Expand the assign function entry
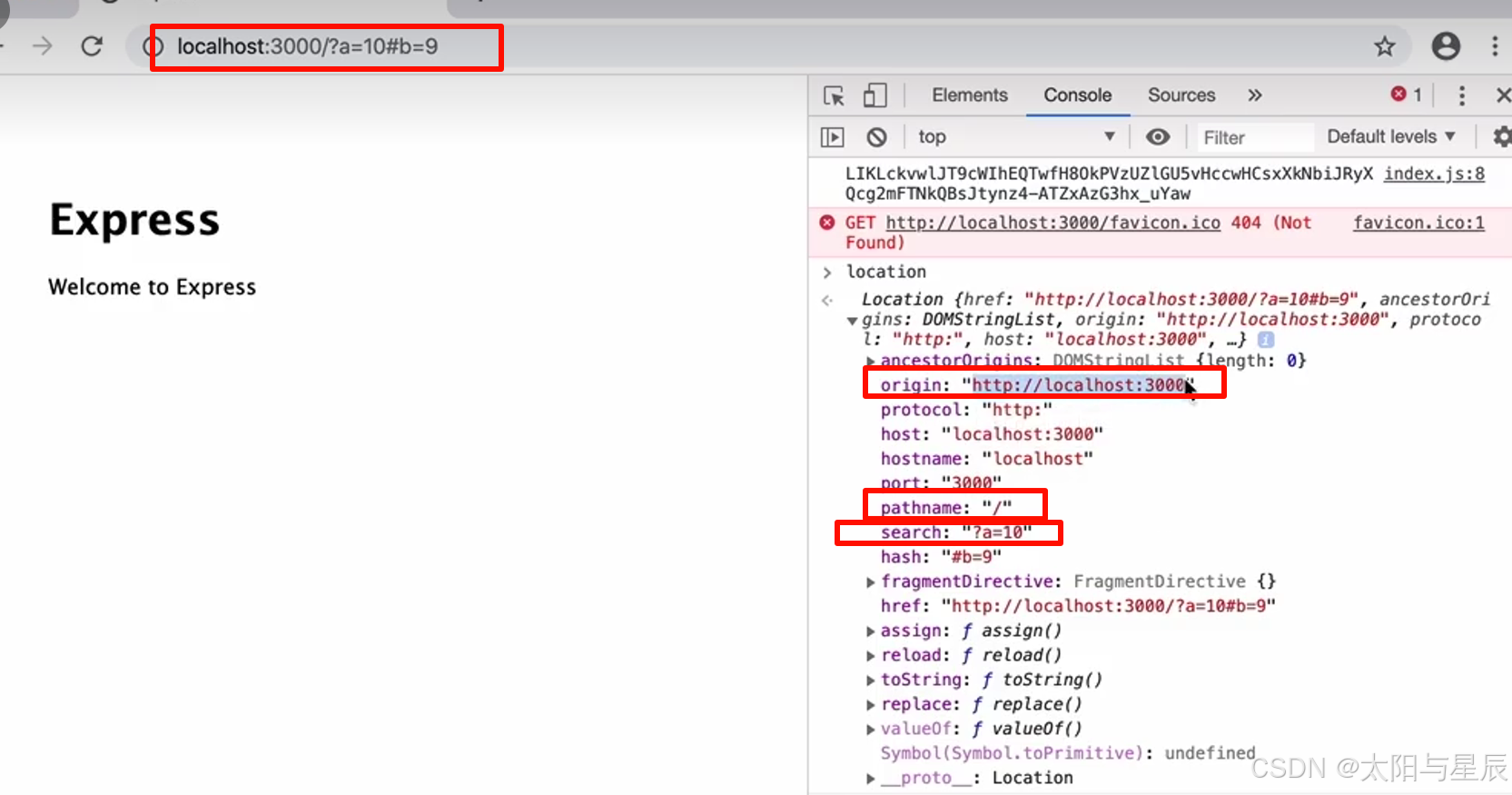 pos(871,631)
